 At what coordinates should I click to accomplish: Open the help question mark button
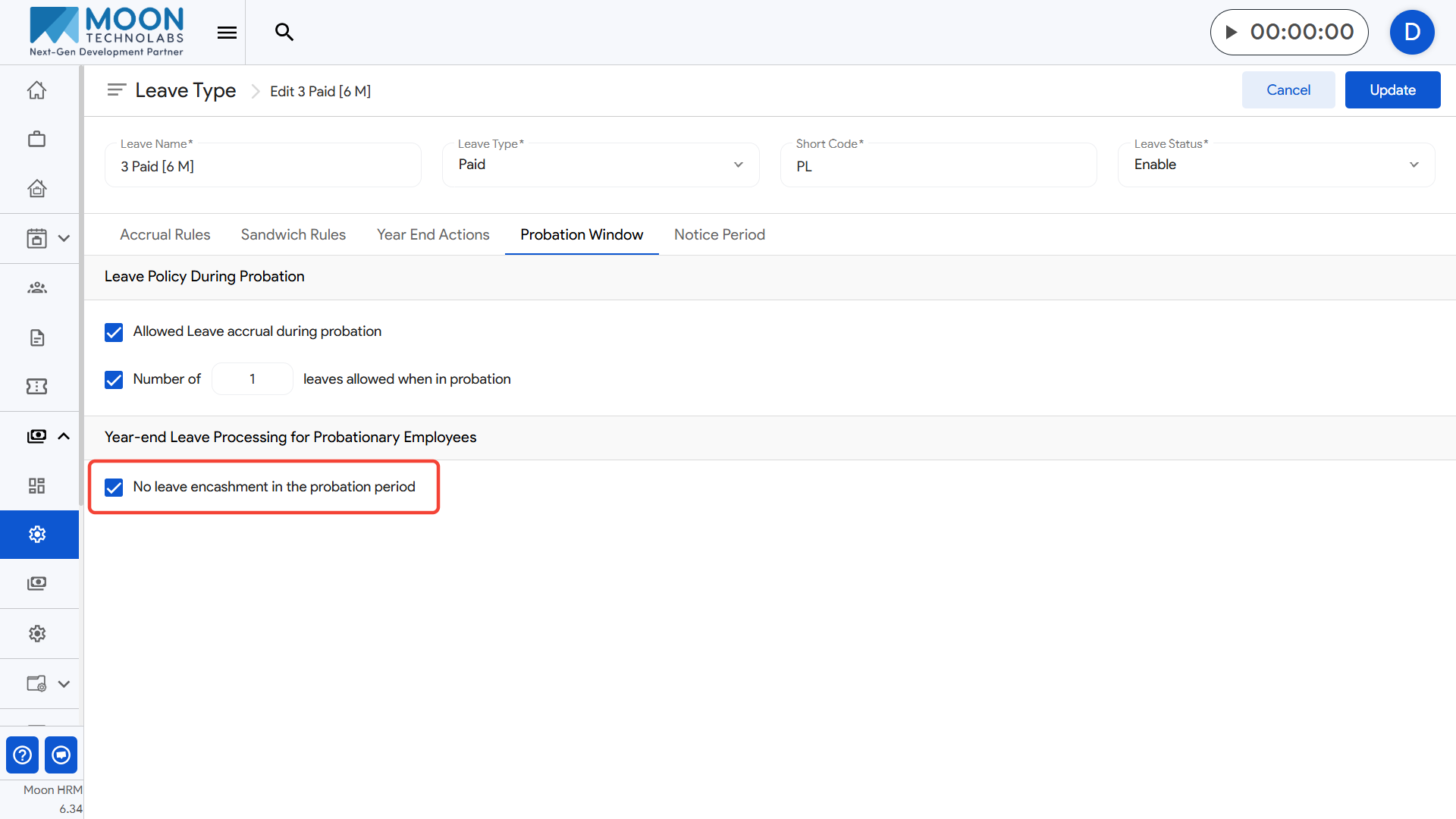pyautogui.click(x=23, y=755)
